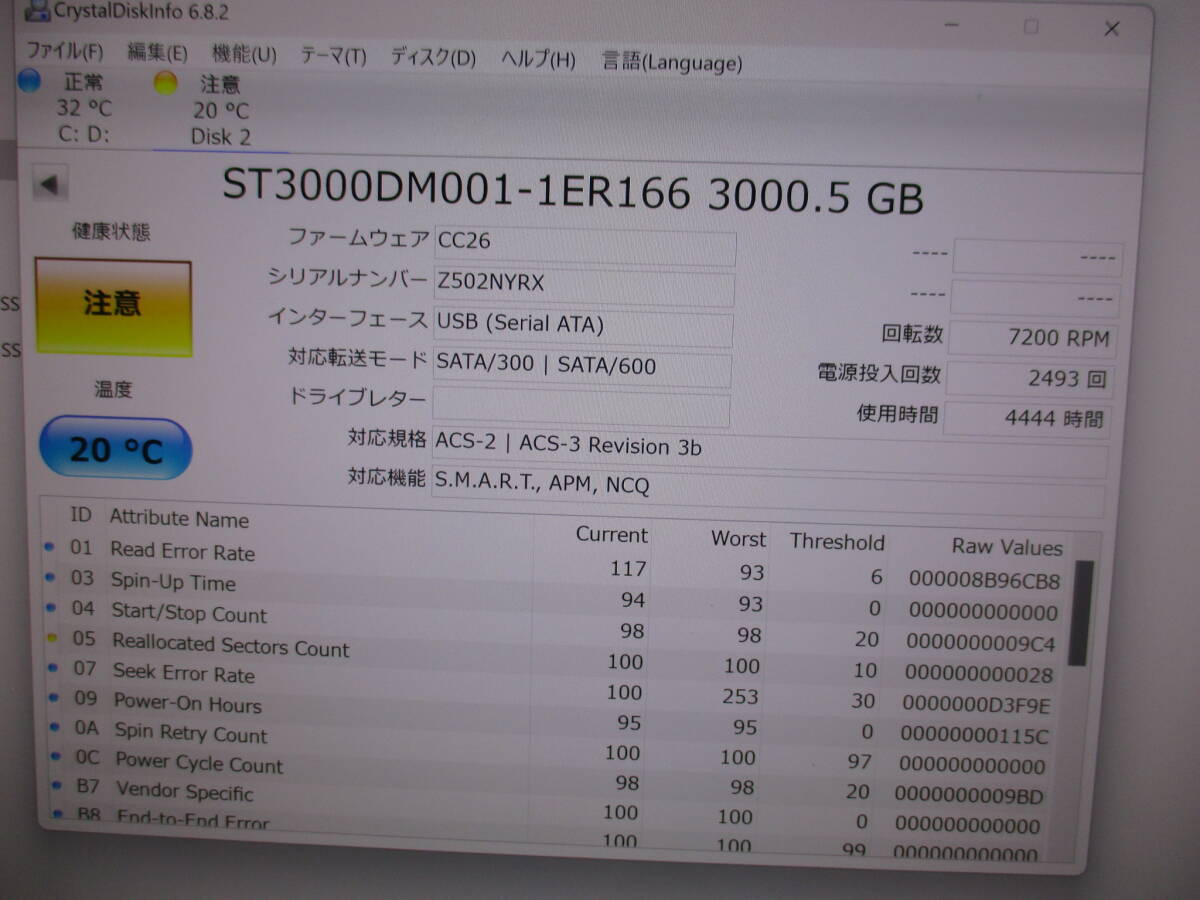Maximize the CrystalDiskInfo window
This screenshot has width=1200, height=900.
click(1031, 26)
